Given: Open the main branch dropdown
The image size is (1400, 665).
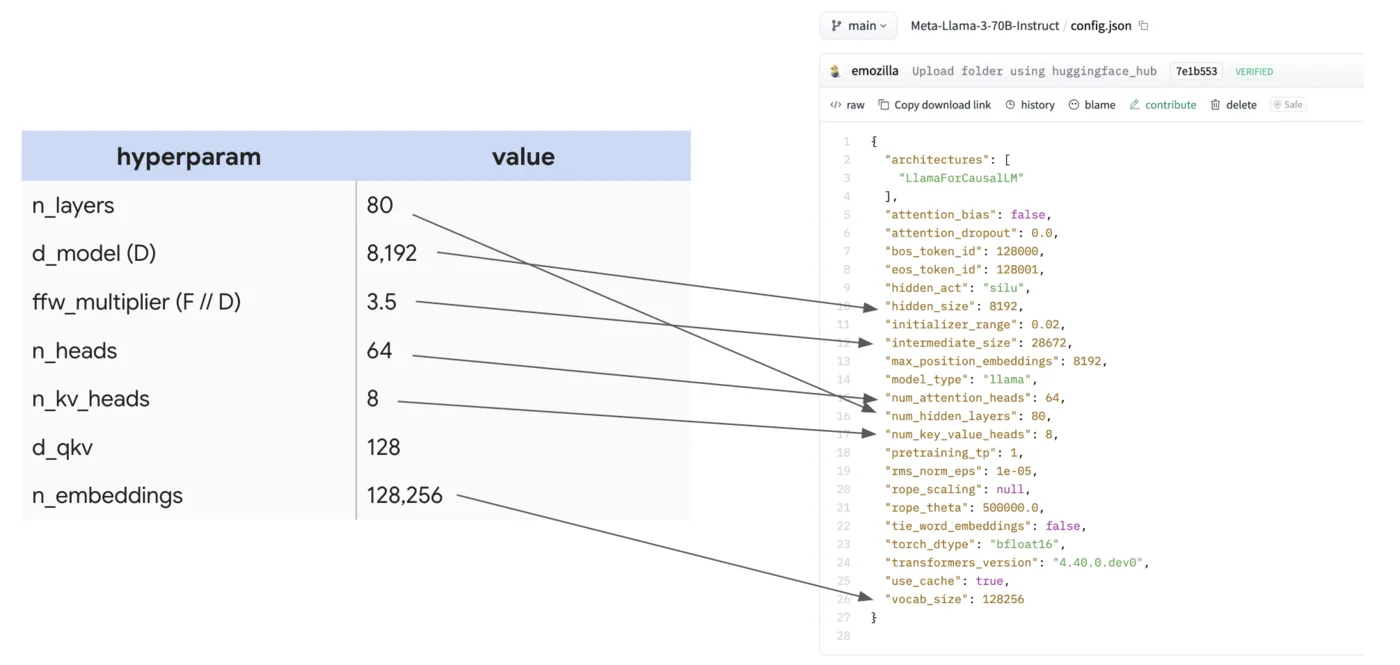Looking at the screenshot, I should tap(858, 26).
